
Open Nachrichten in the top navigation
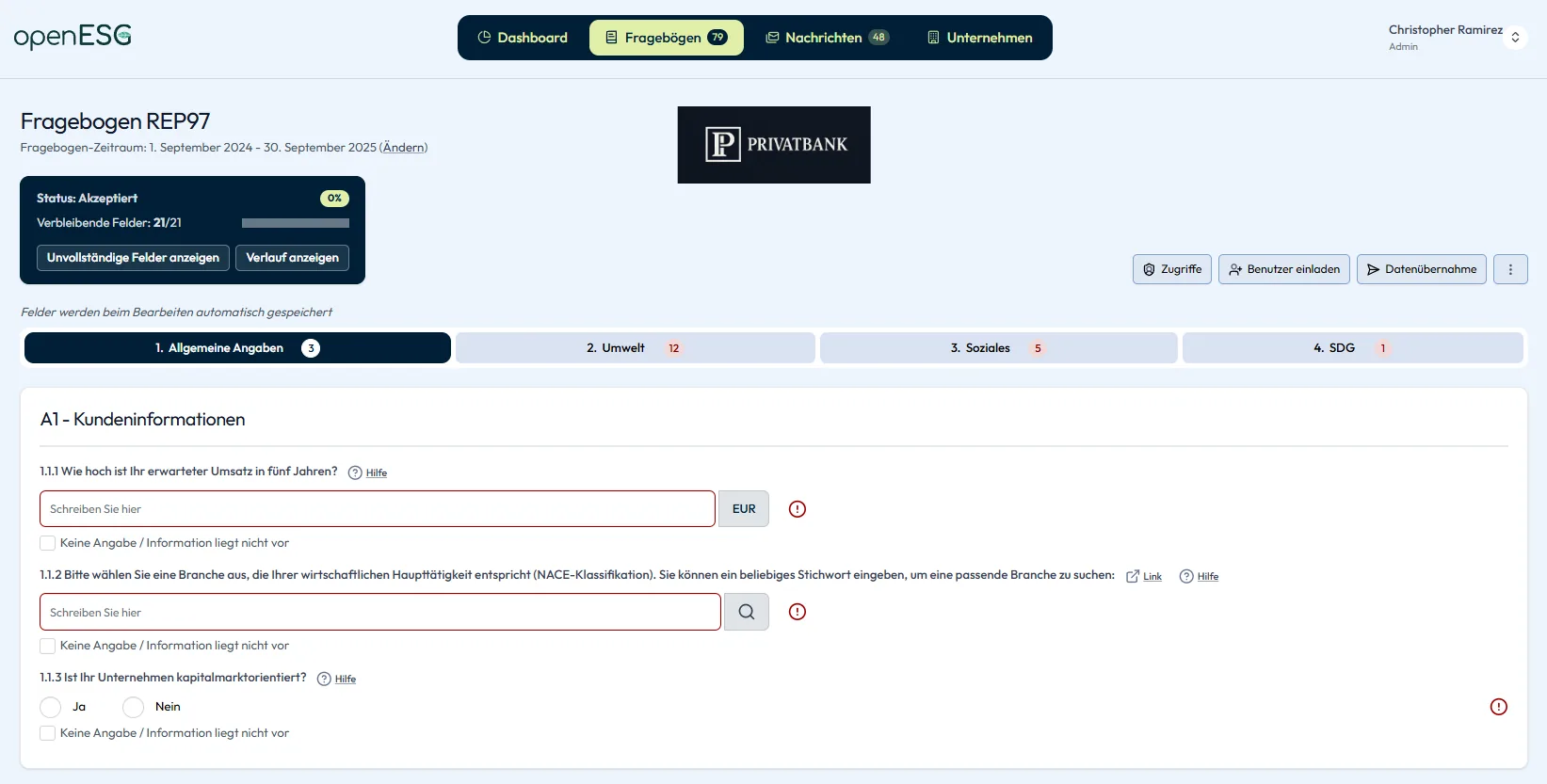826,38
